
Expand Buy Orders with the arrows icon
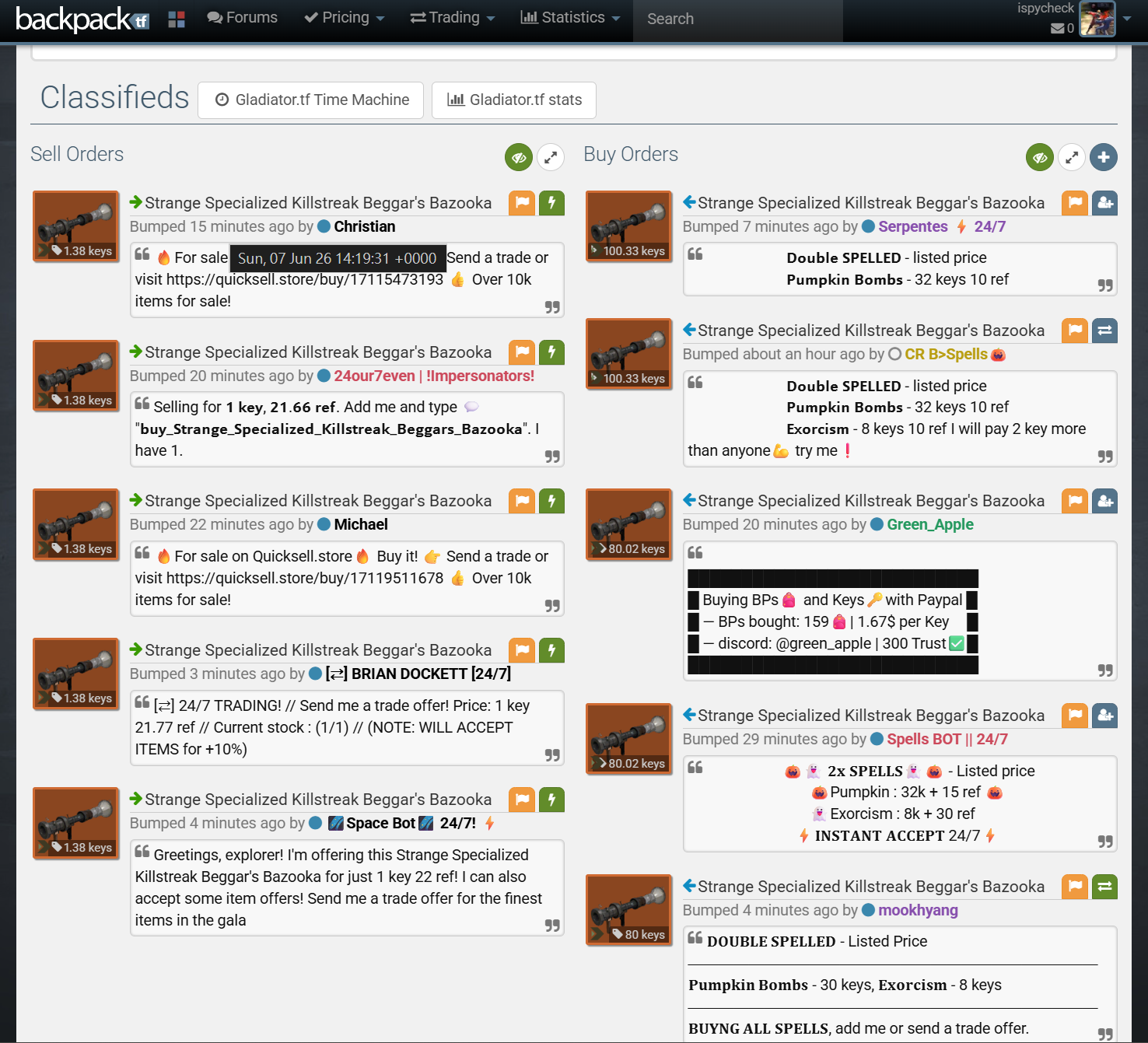tap(1072, 158)
